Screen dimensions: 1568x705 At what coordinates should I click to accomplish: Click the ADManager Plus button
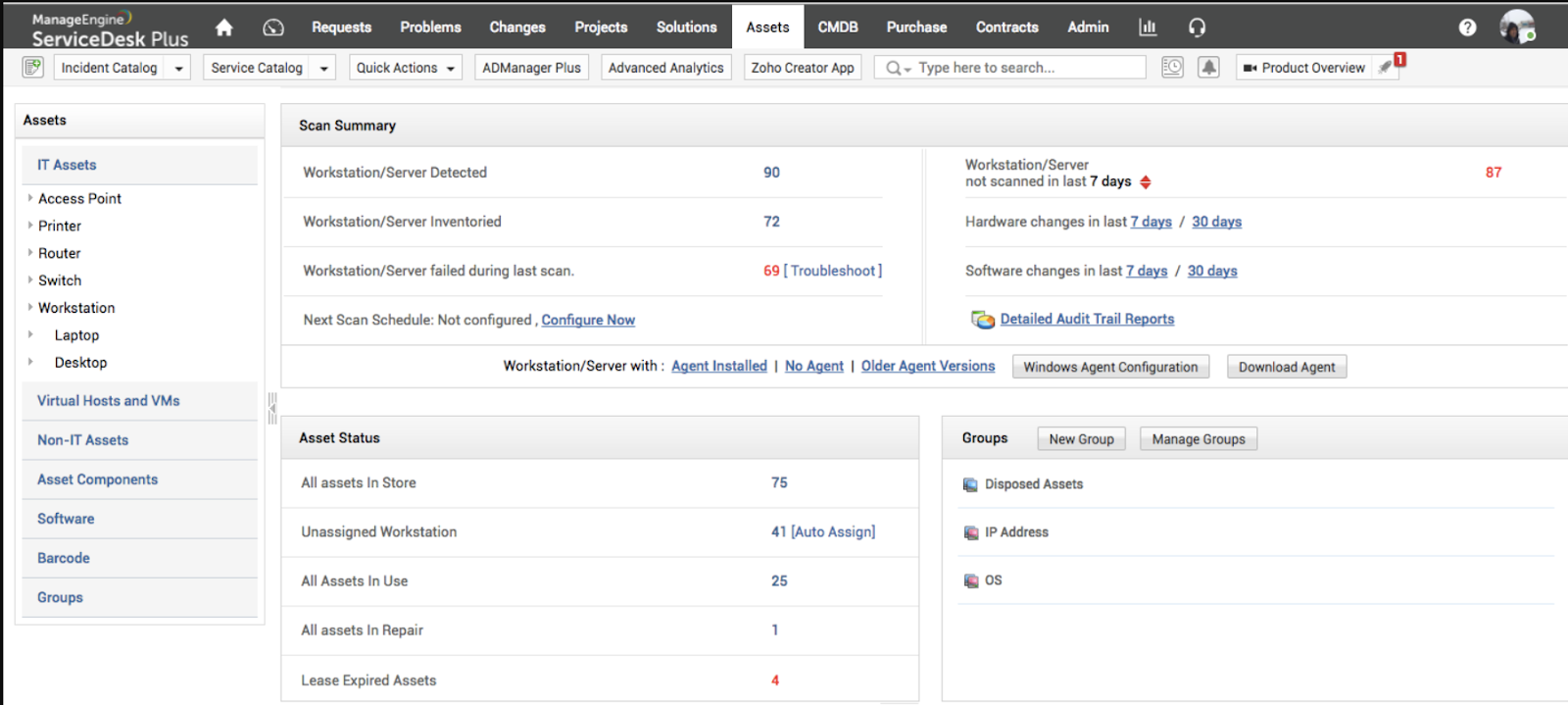click(x=531, y=68)
